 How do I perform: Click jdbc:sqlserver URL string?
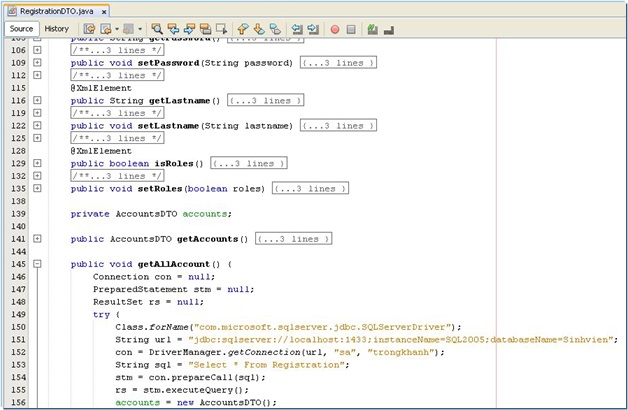(401, 340)
